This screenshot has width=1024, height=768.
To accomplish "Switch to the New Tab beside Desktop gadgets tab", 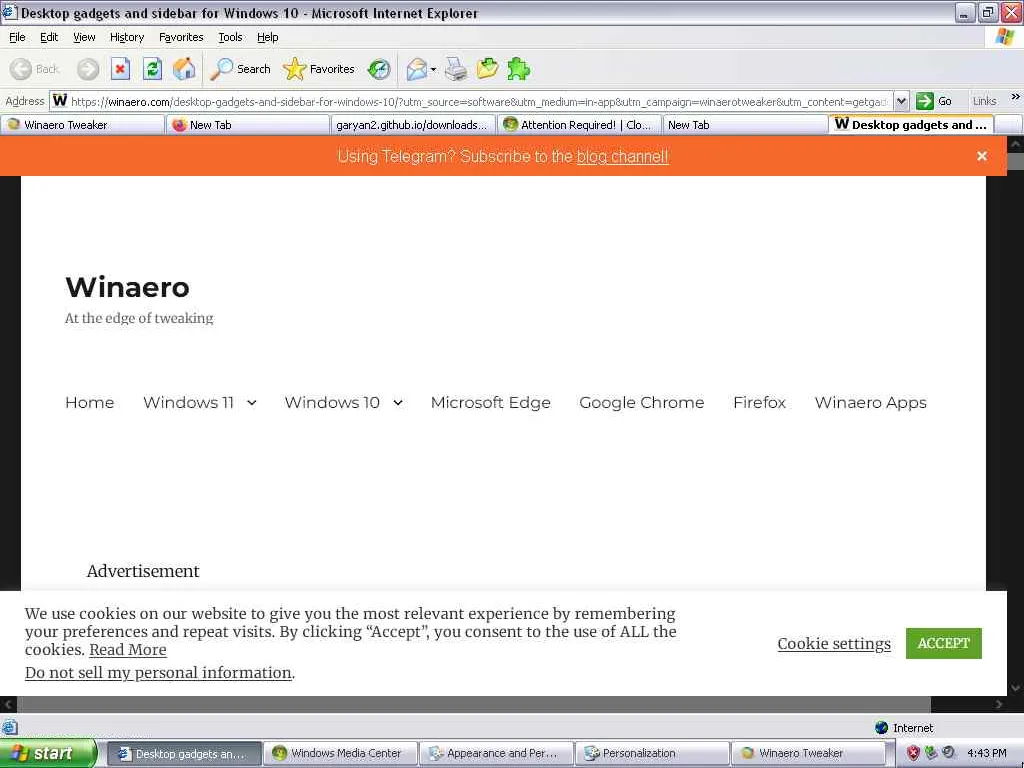I will point(744,125).
